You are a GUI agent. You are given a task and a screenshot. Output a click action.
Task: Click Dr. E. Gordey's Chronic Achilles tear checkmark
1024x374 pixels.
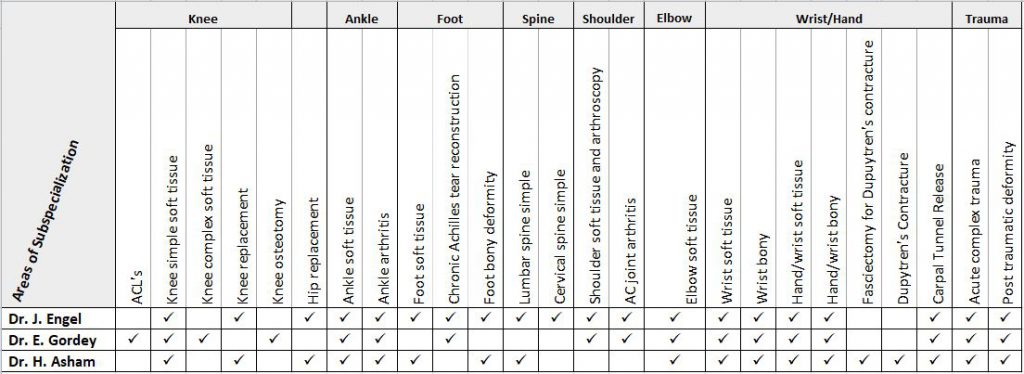pyautogui.click(x=450, y=339)
